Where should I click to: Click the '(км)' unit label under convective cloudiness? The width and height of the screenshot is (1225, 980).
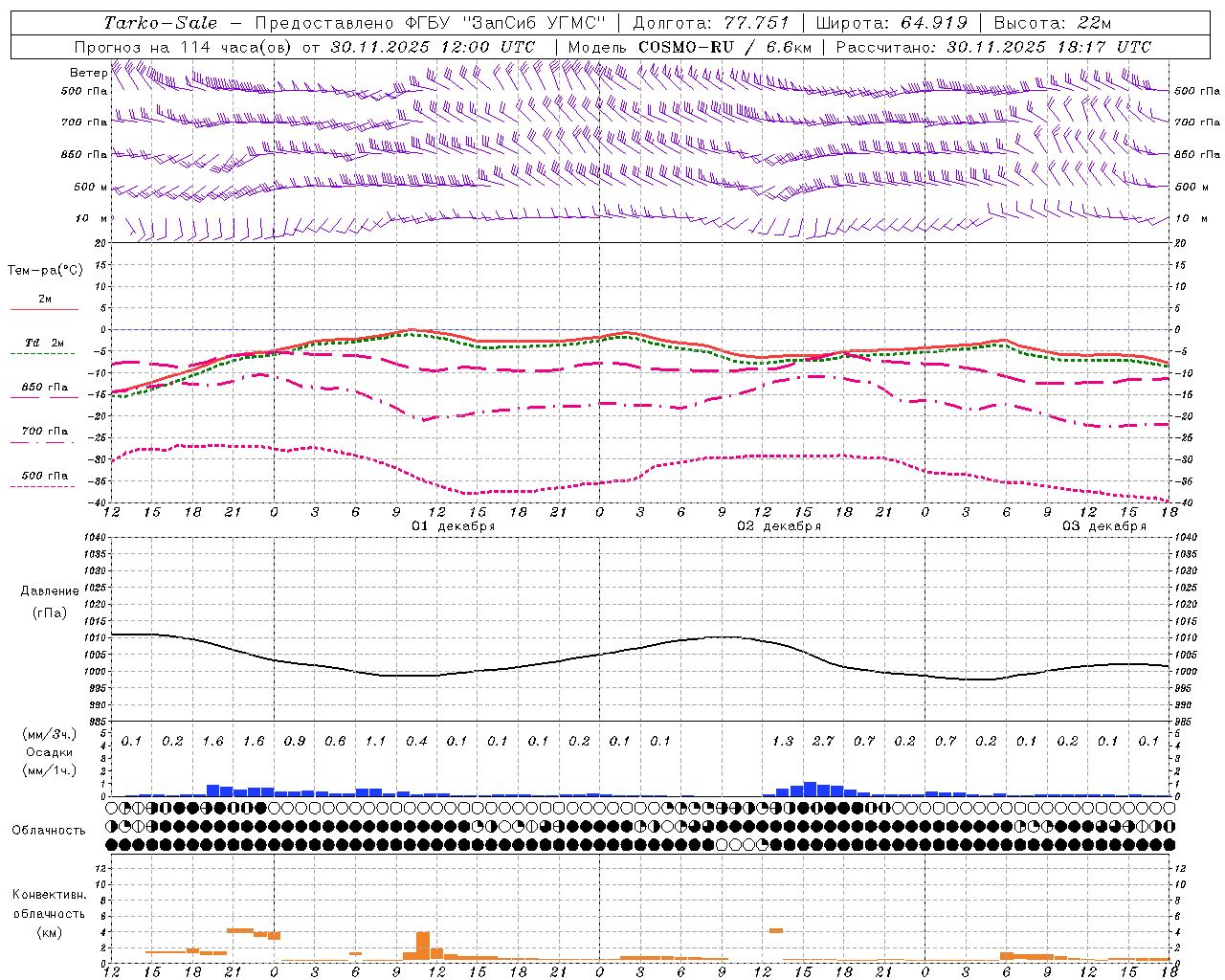[49, 932]
